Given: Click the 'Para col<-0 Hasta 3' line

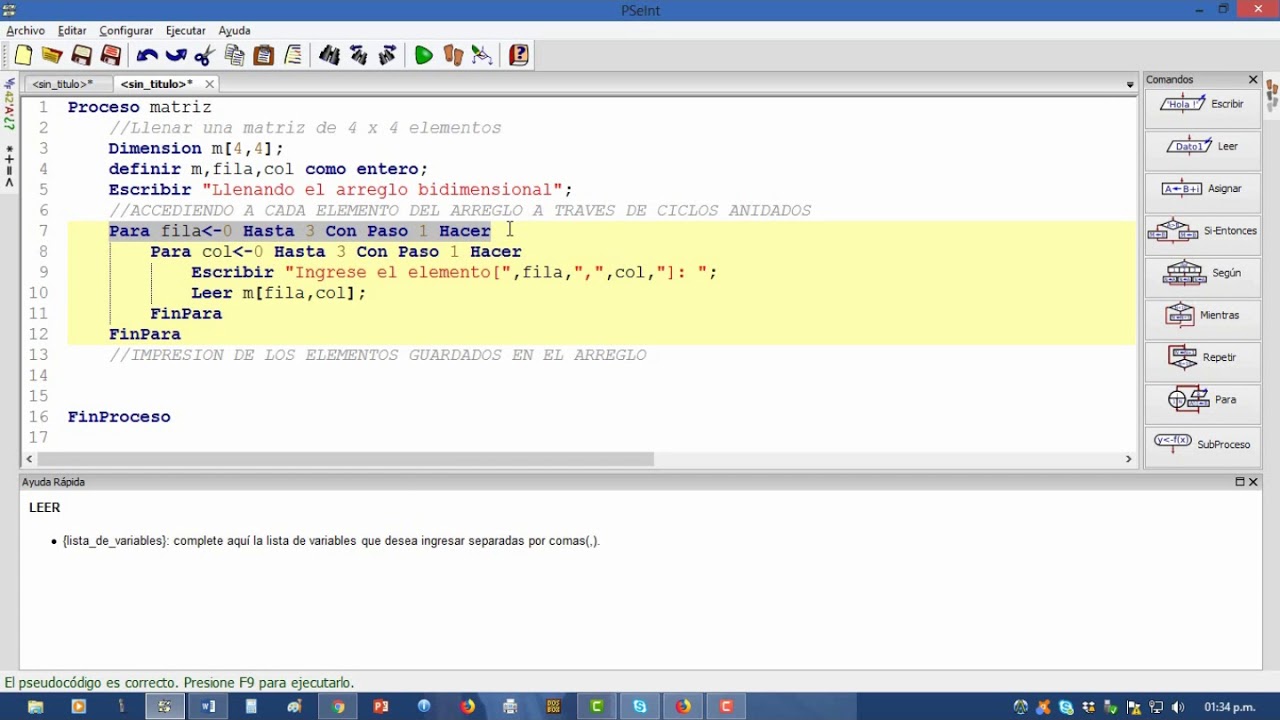Looking at the screenshot, I should tap(336, 252).
